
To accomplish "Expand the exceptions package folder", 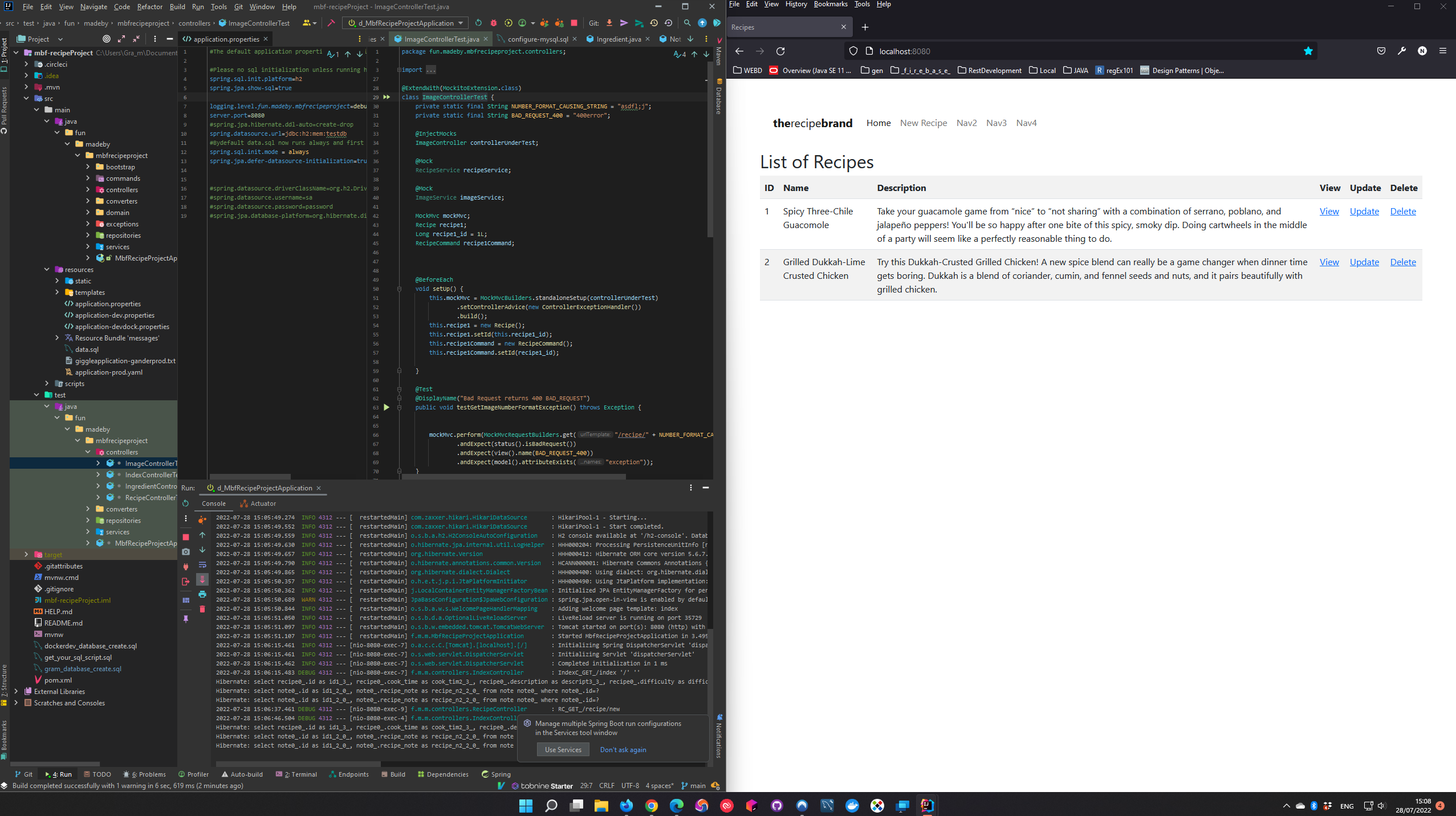I will point(88,224).
